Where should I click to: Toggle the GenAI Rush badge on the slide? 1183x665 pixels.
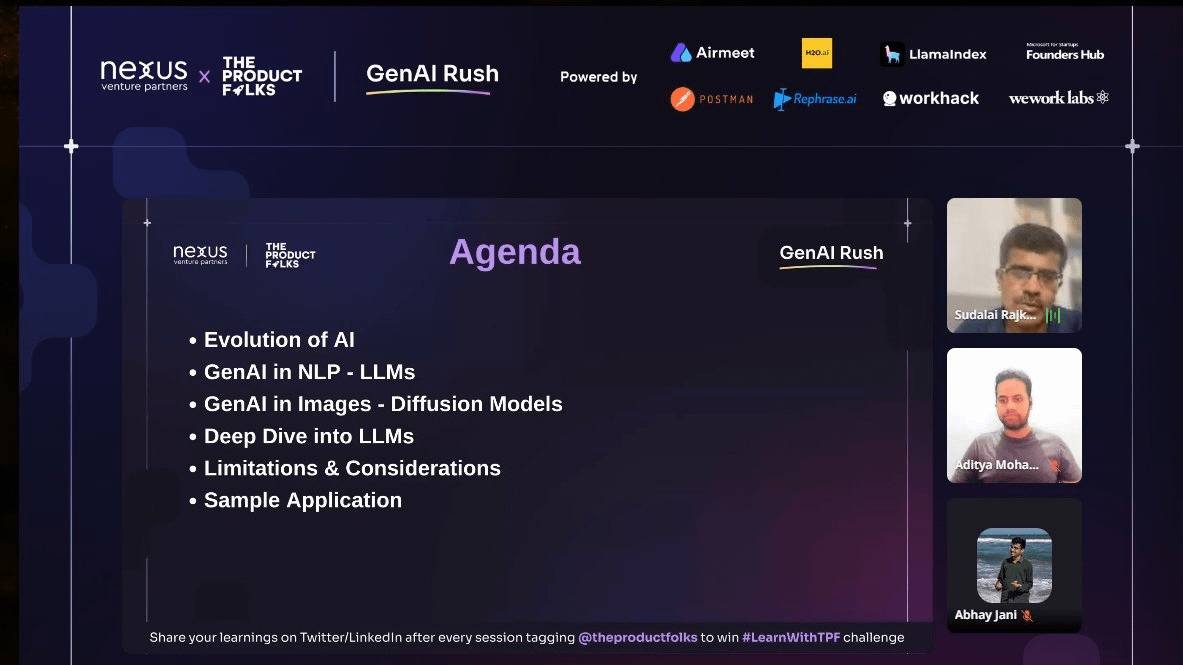click(x=830, y=253)
